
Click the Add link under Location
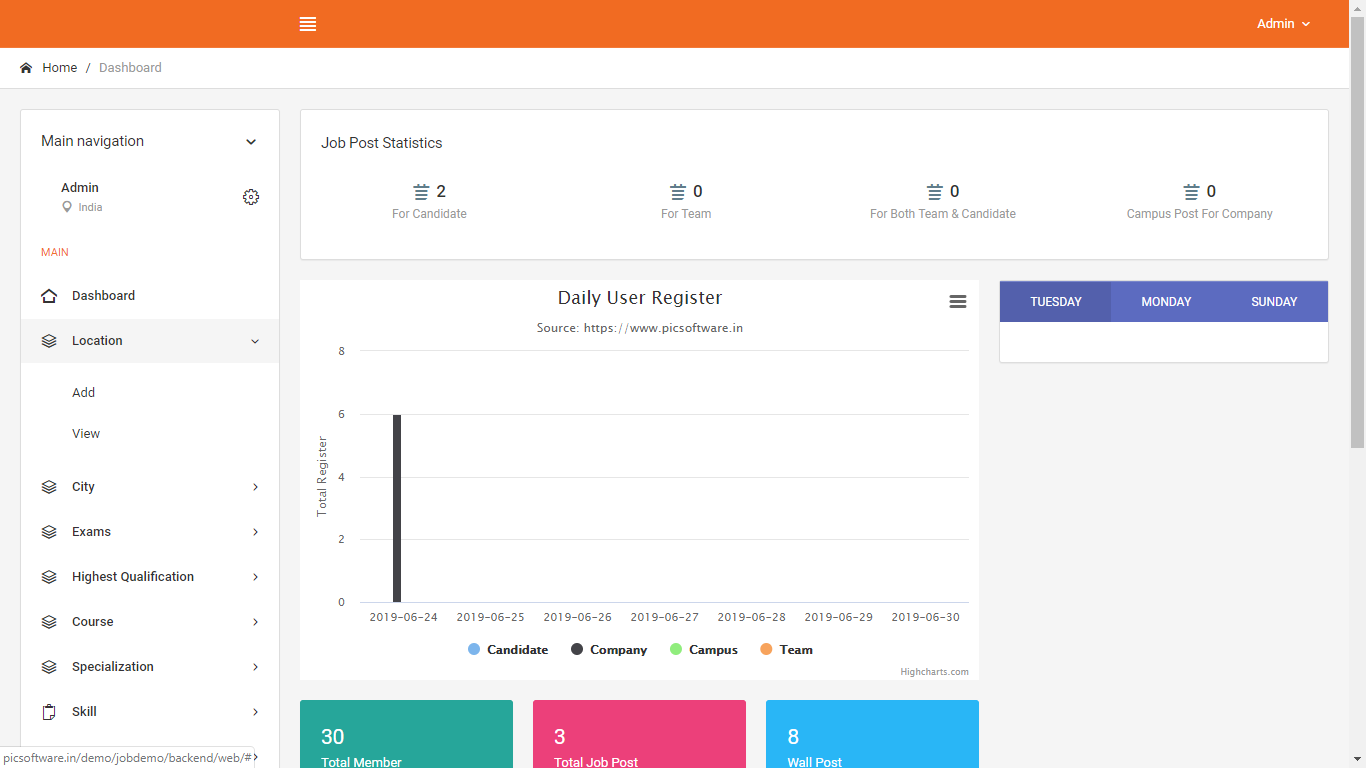click(x=84, y=393)
